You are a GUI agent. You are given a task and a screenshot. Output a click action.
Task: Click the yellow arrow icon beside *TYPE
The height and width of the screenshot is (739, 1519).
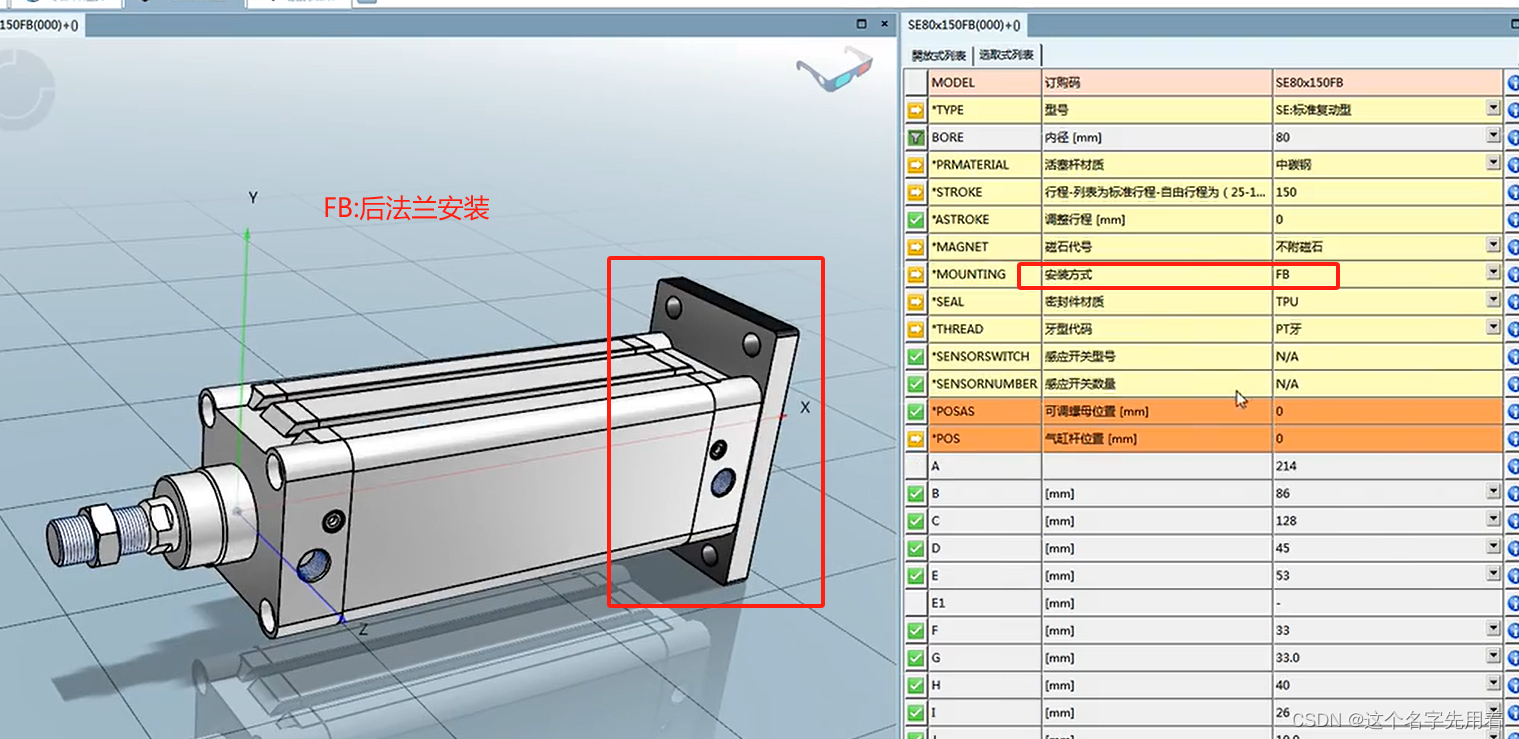click(x=915, y=110)
